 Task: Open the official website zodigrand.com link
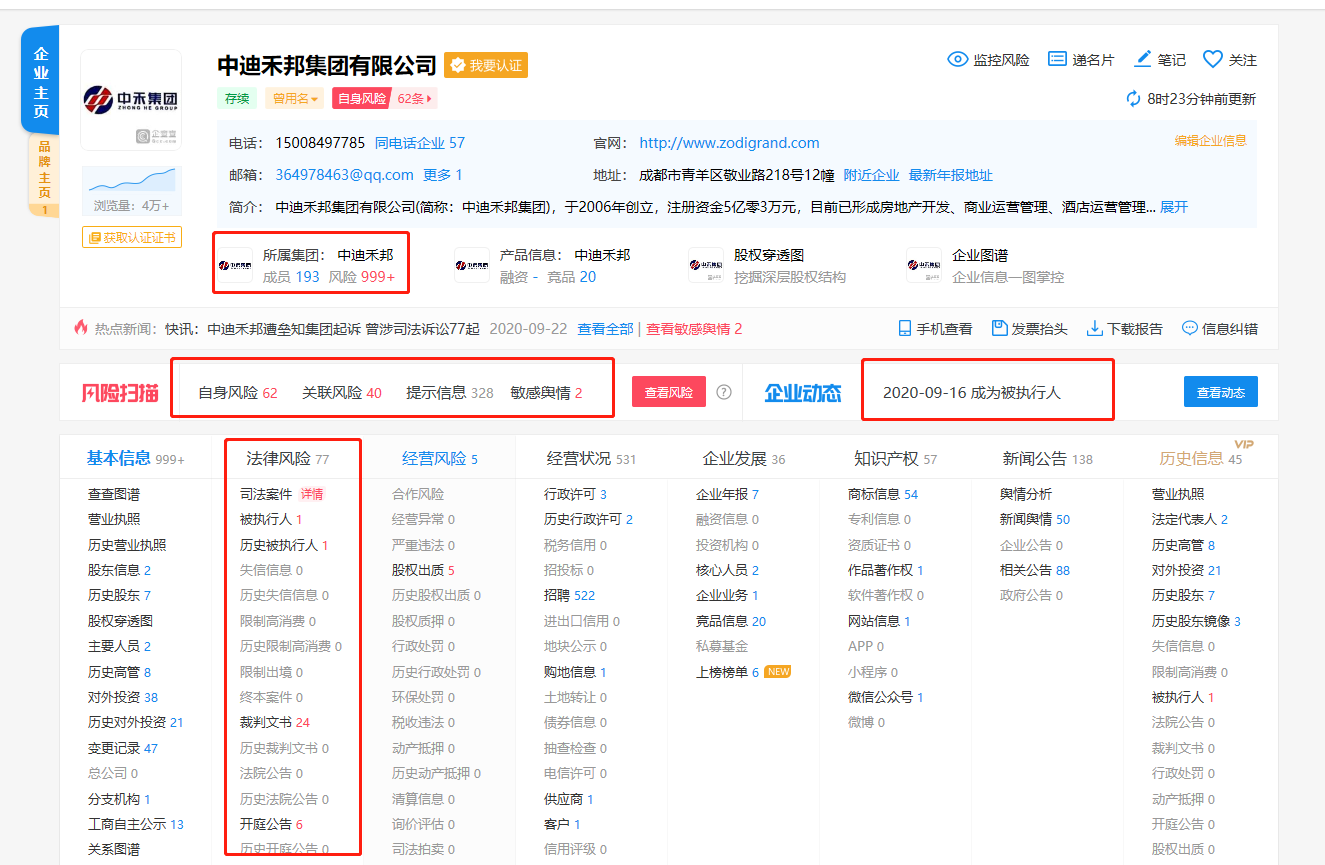point(729,143)
